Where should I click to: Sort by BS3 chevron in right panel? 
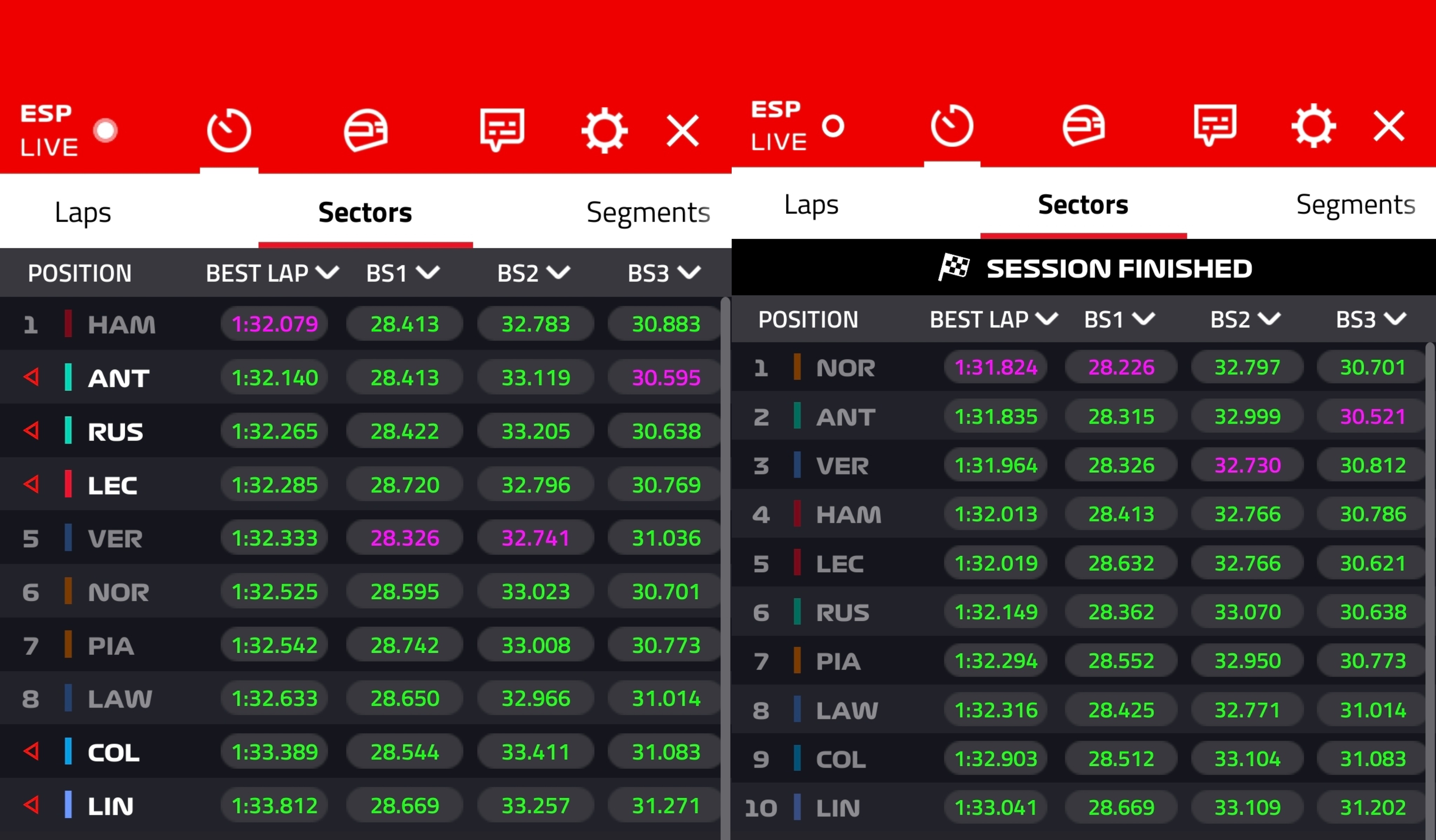1395,319
